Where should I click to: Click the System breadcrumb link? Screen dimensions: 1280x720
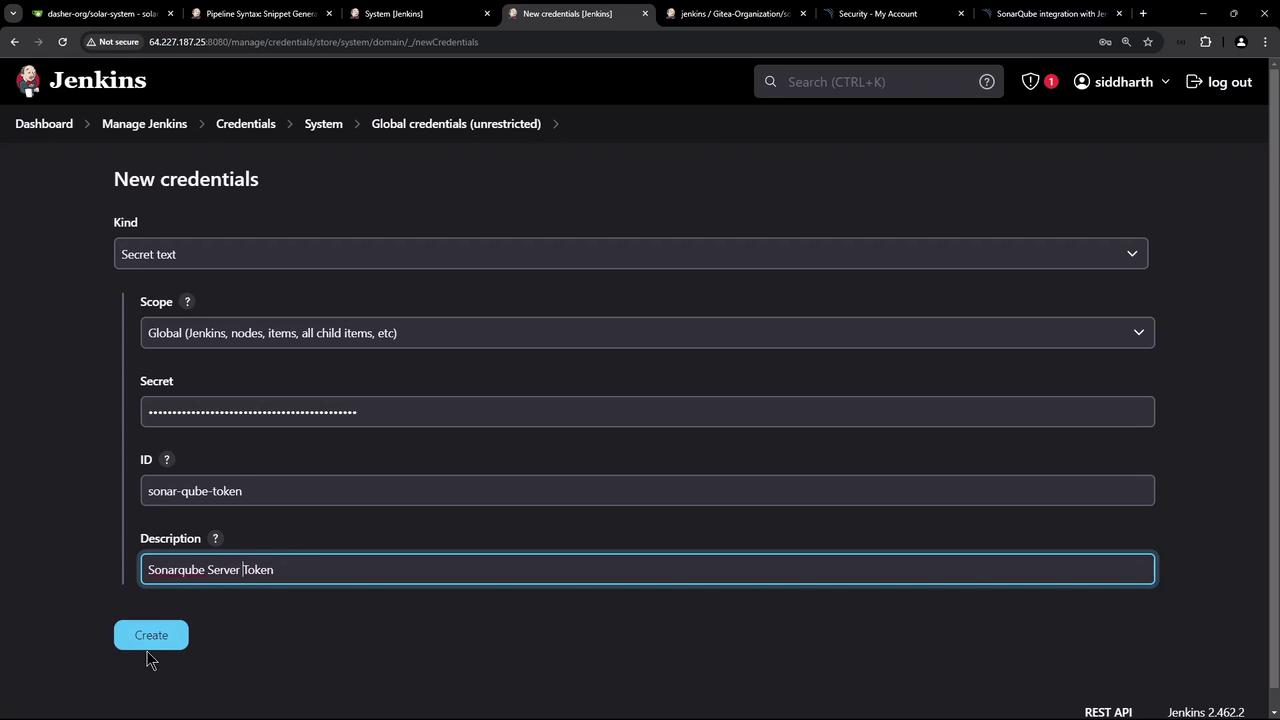point(323,124)
